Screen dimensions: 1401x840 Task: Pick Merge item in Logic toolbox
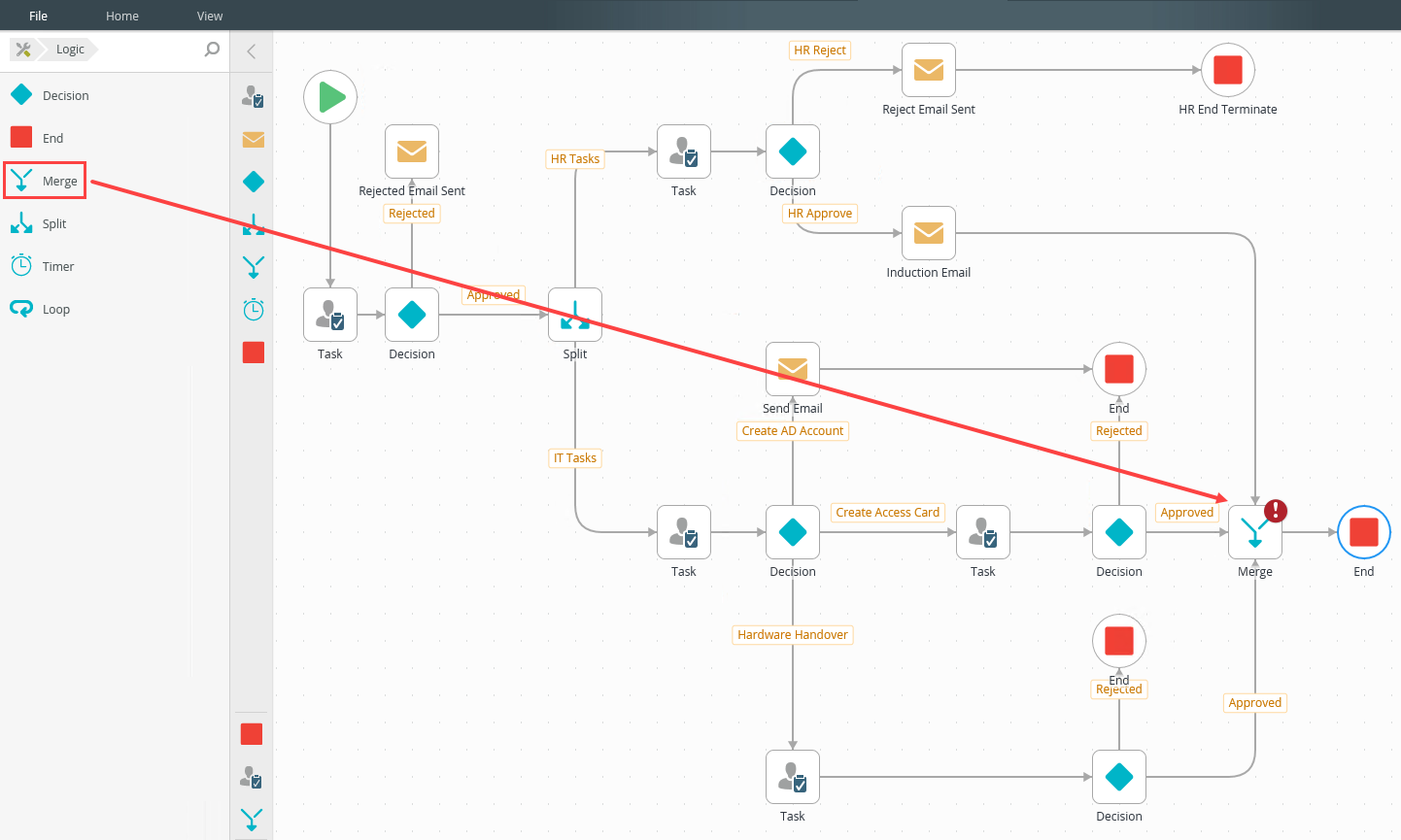(59, 181)
